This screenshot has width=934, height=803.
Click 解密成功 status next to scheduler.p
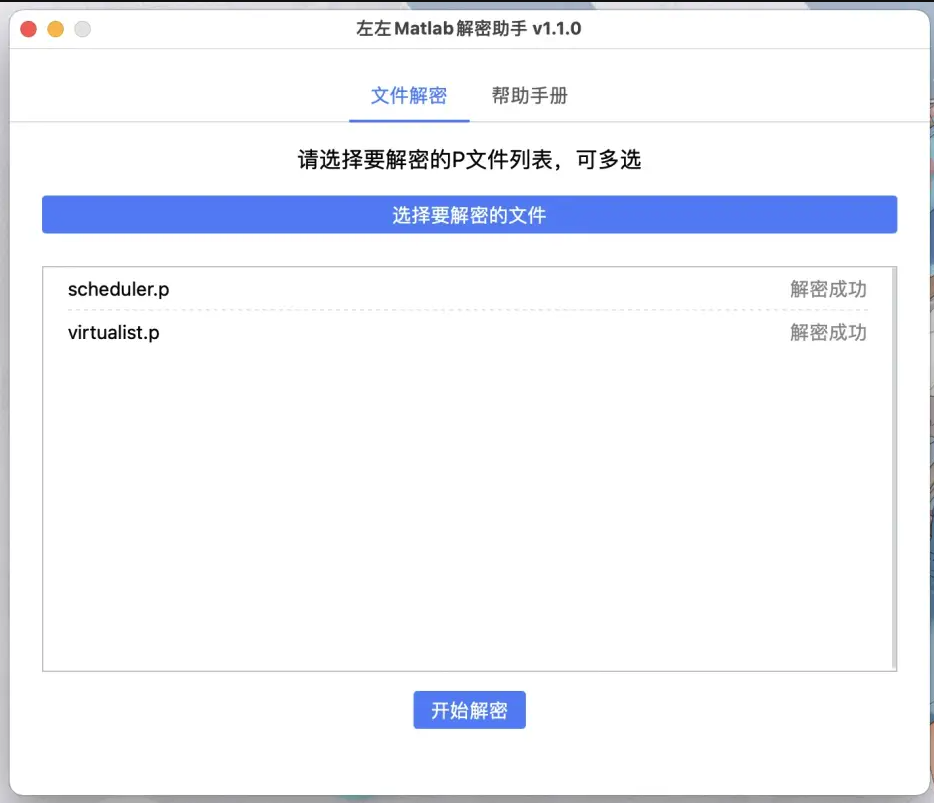828,290
